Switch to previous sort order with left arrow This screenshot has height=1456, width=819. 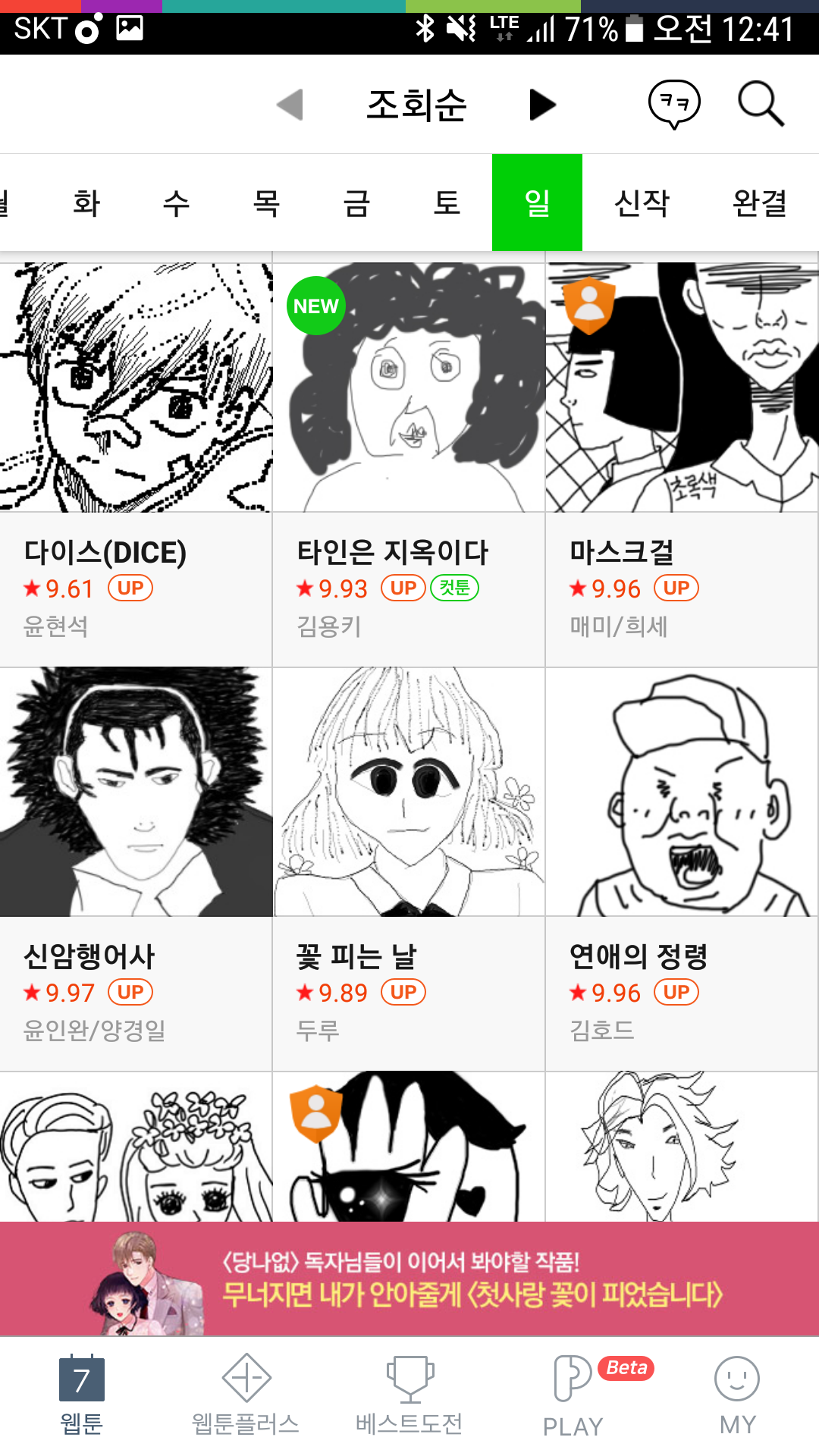tap(290, 105)
